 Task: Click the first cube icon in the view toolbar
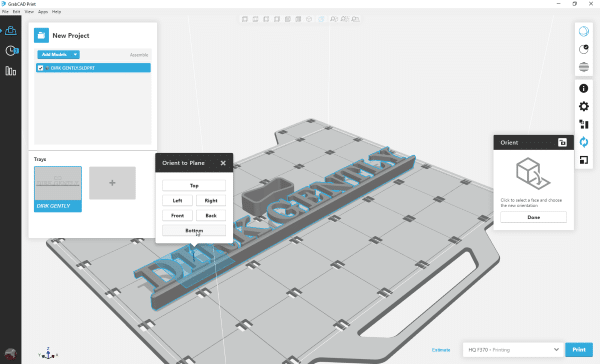click(x=245, y=19)
